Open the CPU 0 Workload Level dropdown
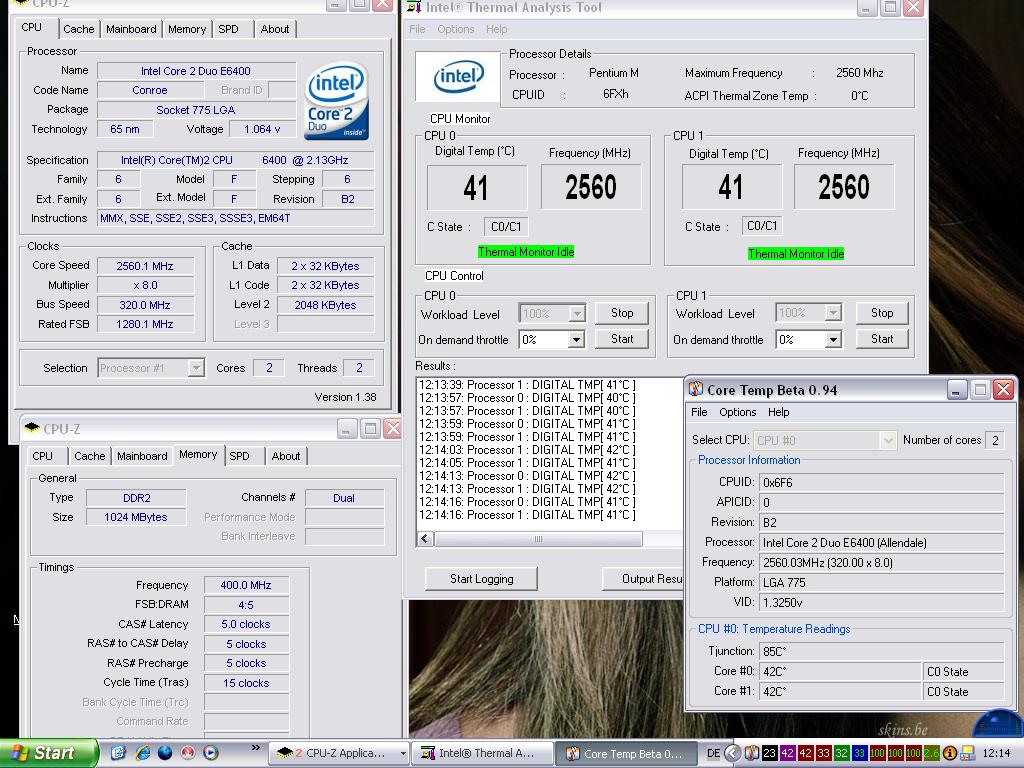The width and height of the screenshot is (1024, 768). 577,313
